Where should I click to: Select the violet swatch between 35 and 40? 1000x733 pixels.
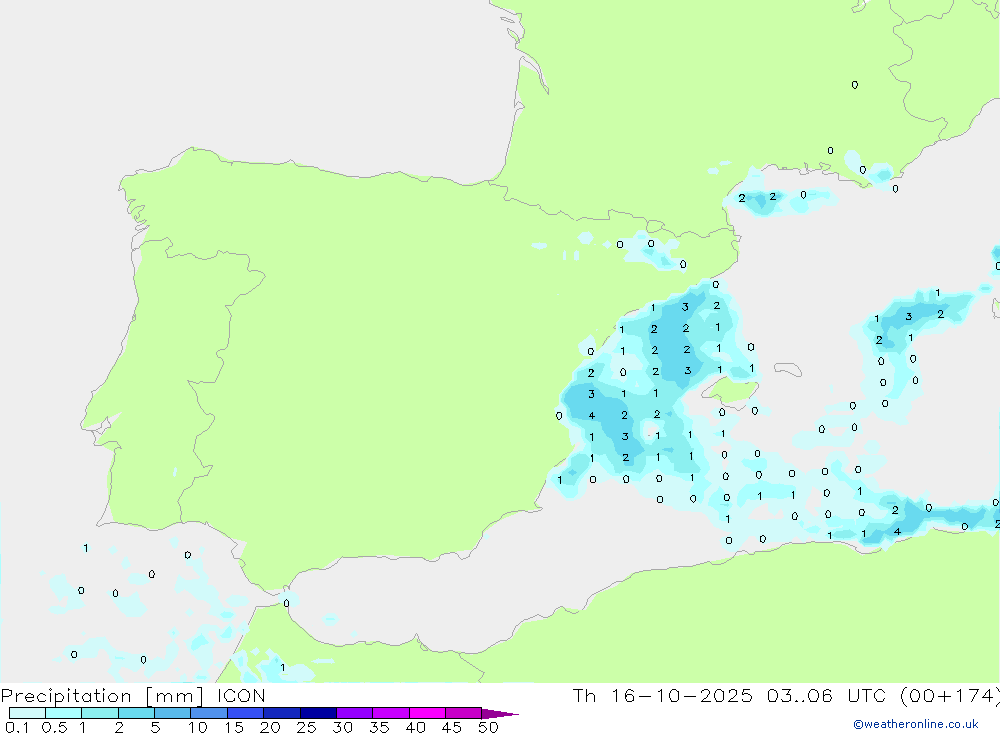[391, 713]
